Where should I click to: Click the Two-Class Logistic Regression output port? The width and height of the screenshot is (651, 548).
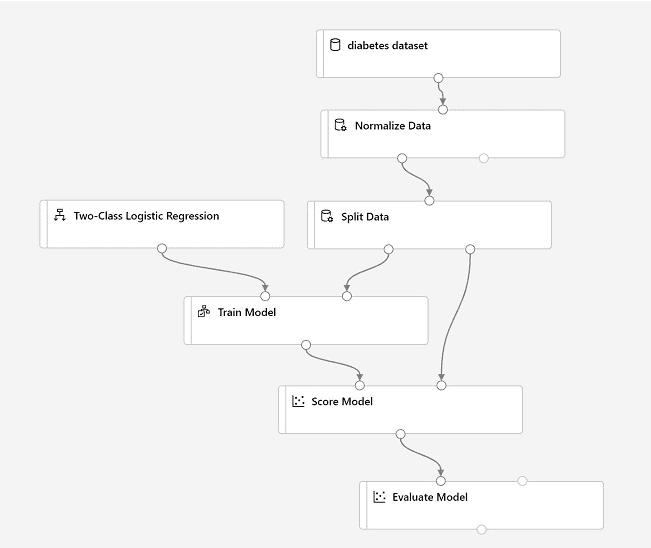pyautogui.click(x=162, y=248)
